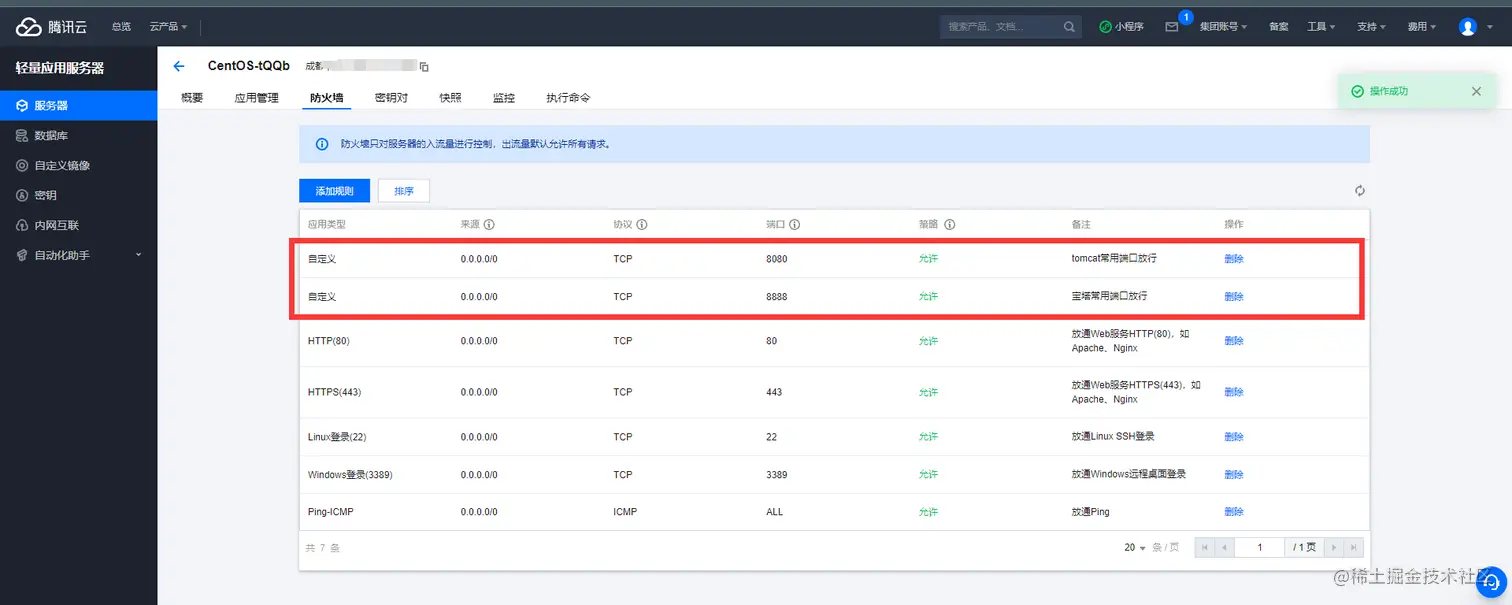
Task: Switch to the 快照 tab
Action: (450, 98)
